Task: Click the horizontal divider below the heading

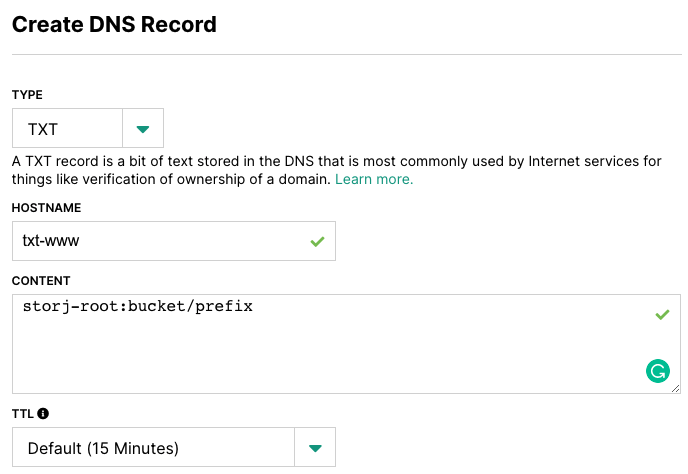Action: point(347,54)
